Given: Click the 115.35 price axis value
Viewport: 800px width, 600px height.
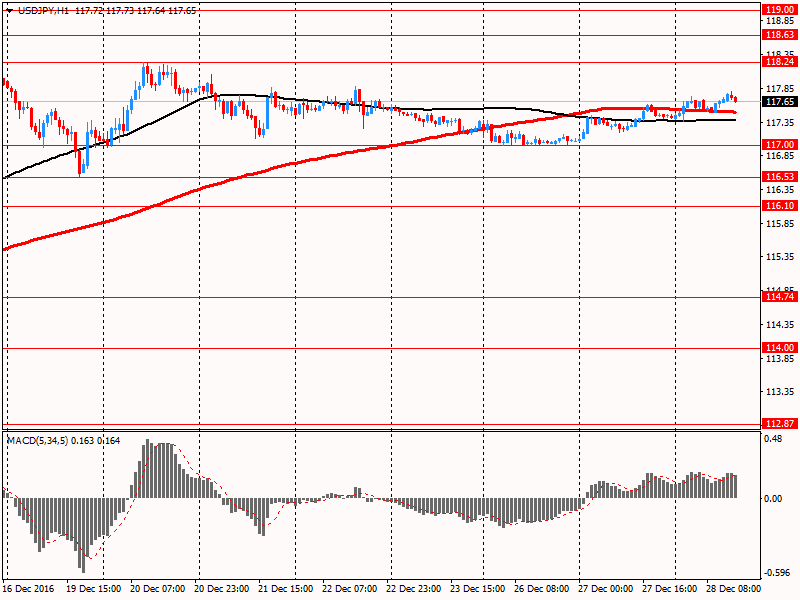Looking at the screenshot, I should pos(780,257).
